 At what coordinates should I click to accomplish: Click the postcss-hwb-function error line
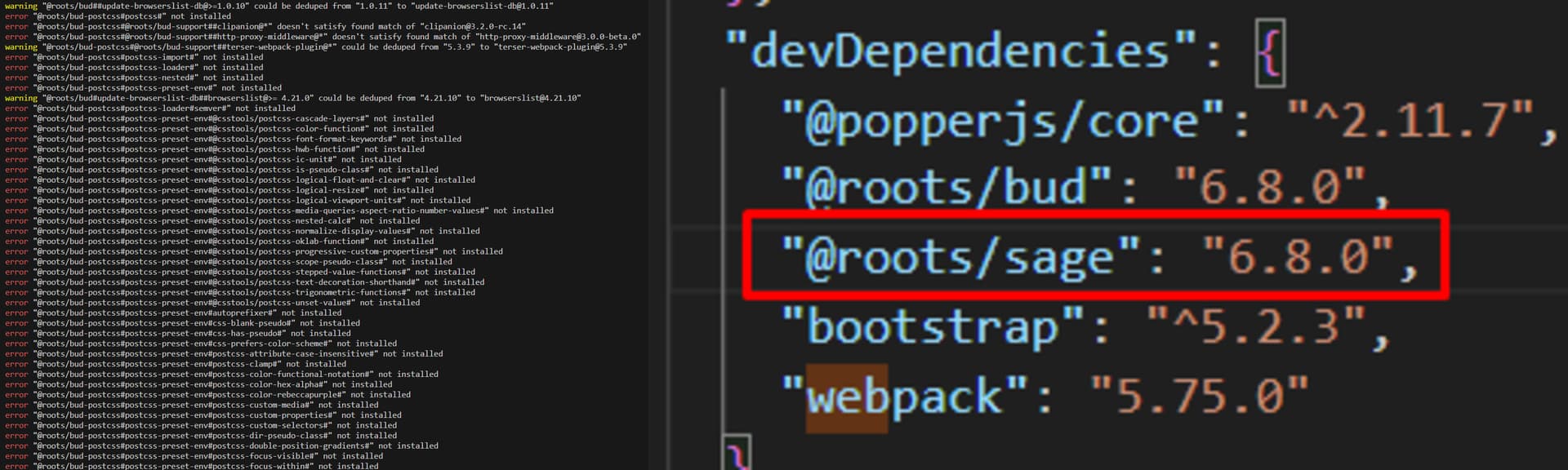[215, 149]
